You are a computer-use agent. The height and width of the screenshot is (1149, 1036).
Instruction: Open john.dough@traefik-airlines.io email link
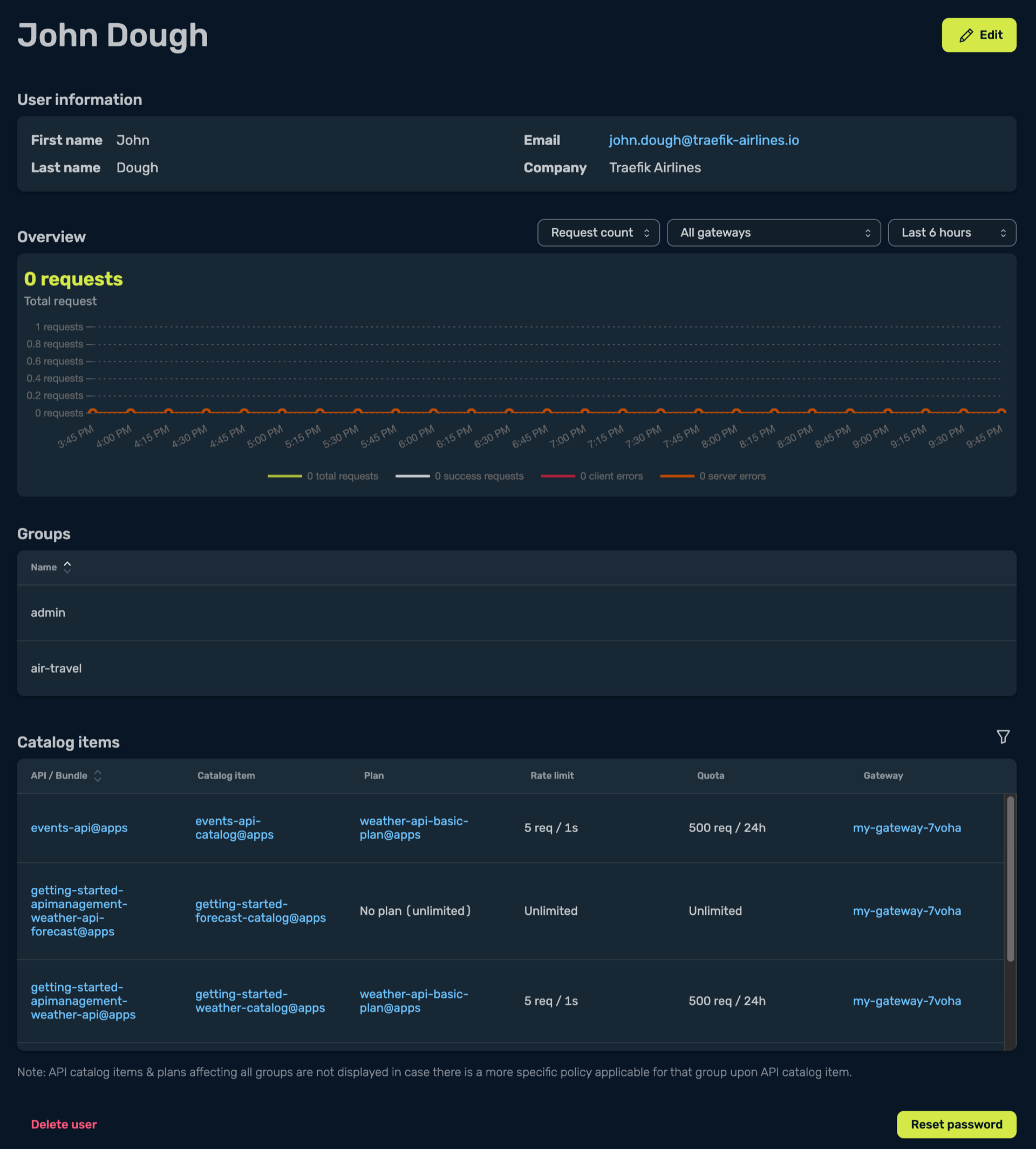pos(704,140)
